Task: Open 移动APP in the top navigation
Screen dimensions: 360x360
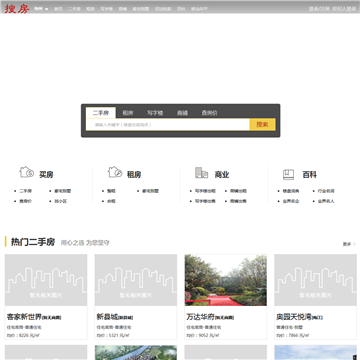Action: [199, 9]
